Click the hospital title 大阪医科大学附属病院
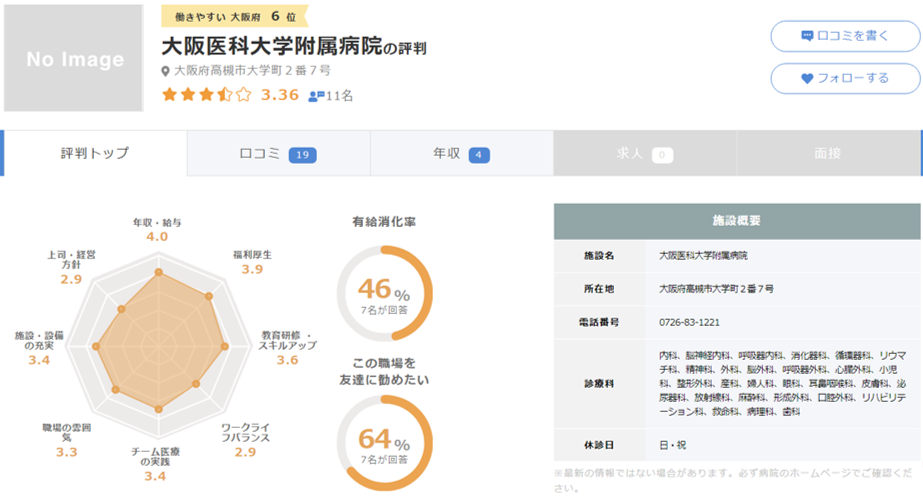 coord(272,46)
